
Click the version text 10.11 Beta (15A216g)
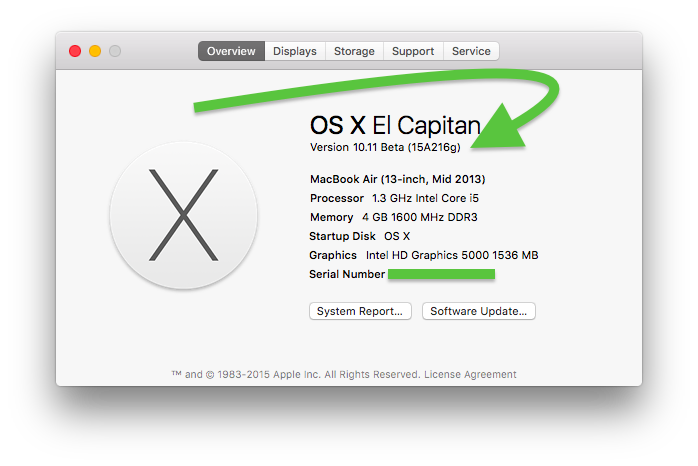tap(407, 147)
